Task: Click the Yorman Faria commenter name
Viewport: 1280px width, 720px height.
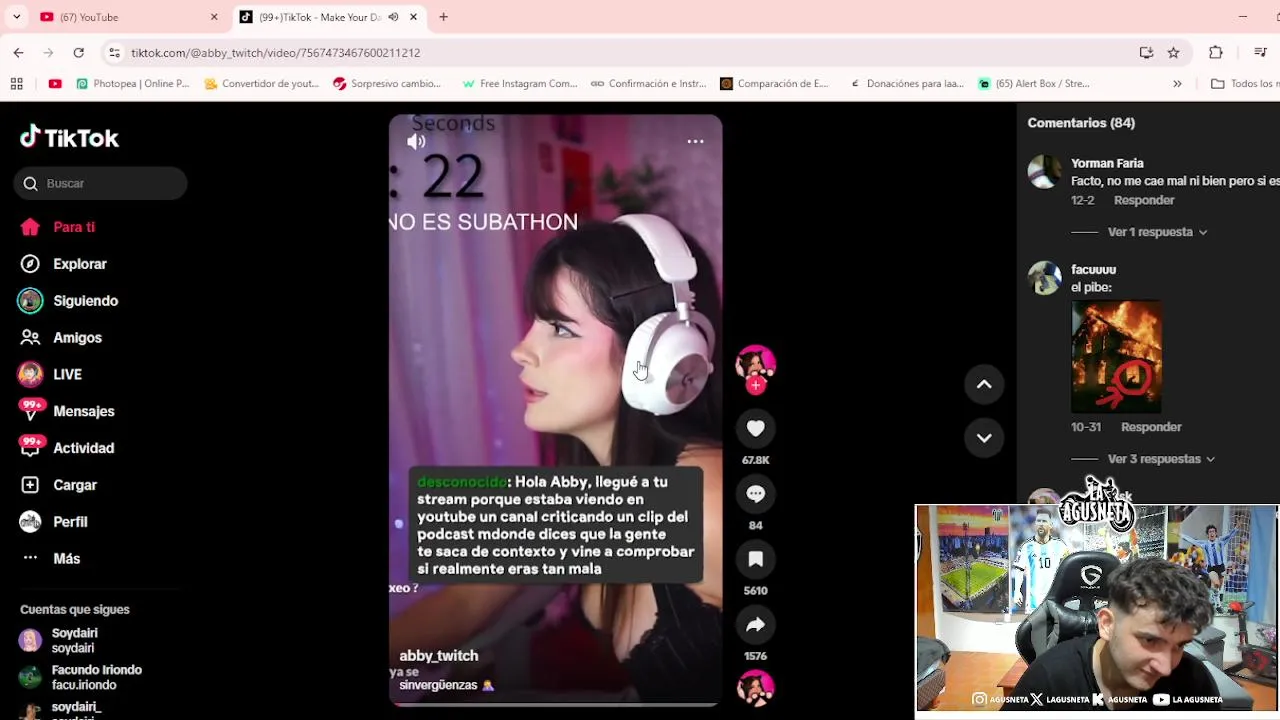Action: point(1107,163)
